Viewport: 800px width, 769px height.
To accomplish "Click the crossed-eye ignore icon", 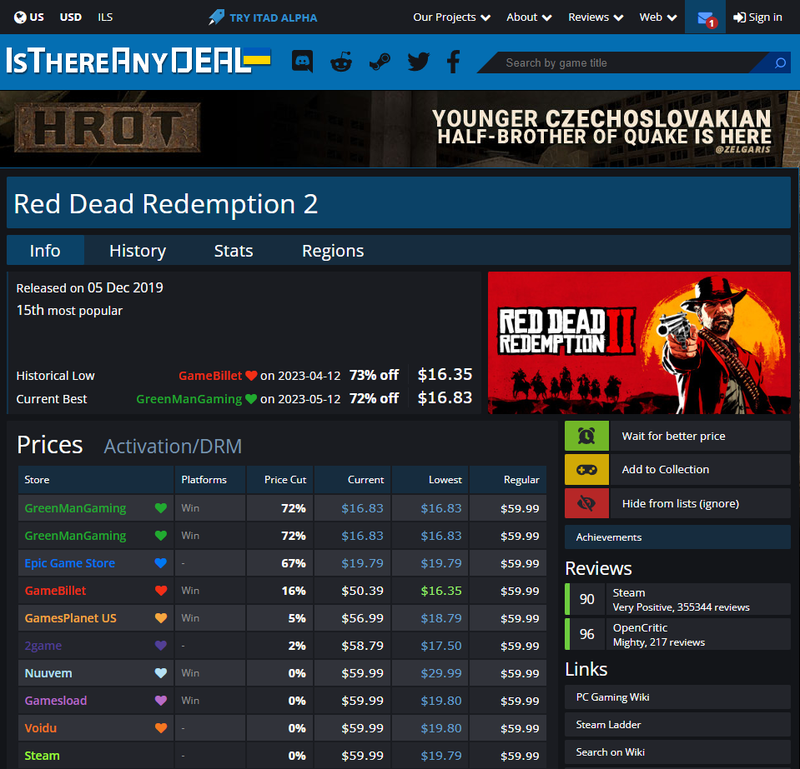I will click(587, 503).
